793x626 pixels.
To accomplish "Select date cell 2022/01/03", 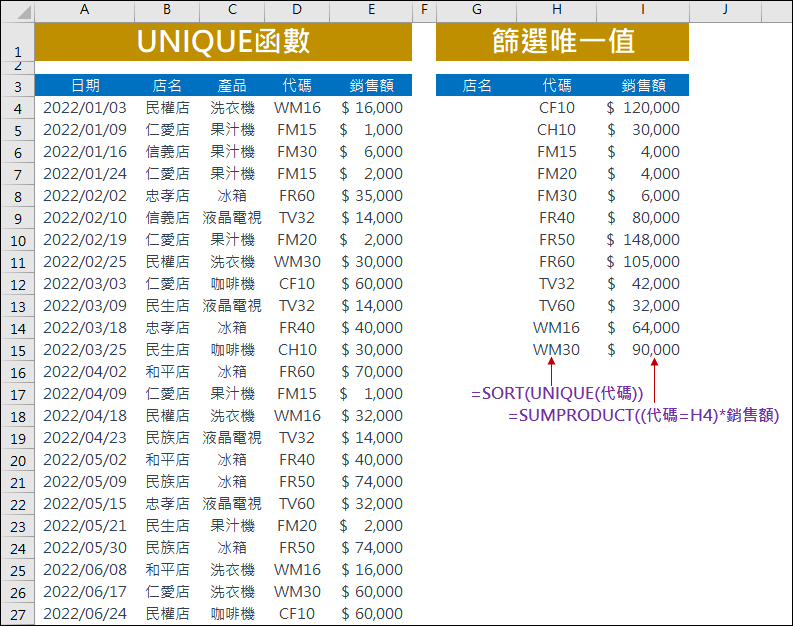I will coord(85,108).
